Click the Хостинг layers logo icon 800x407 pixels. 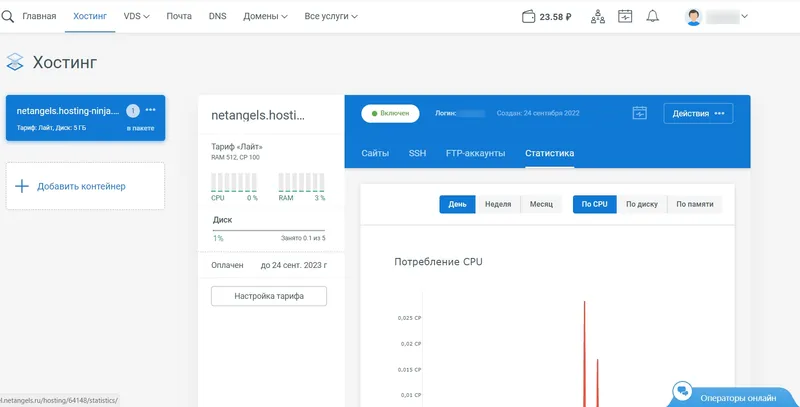(15, 62)
